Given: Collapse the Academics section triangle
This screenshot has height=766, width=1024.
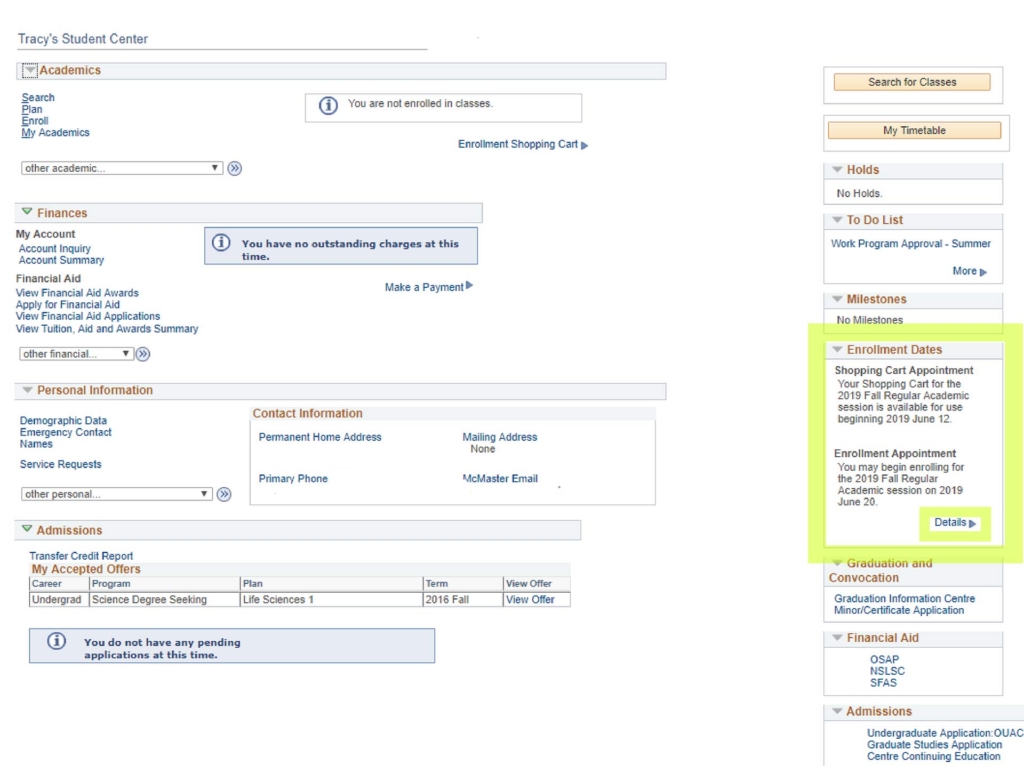Looking at the screenshot, I should [x=30, y=71].
